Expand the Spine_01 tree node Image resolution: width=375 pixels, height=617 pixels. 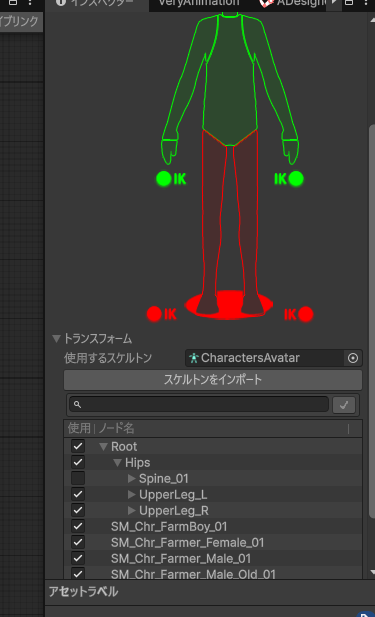131,478
